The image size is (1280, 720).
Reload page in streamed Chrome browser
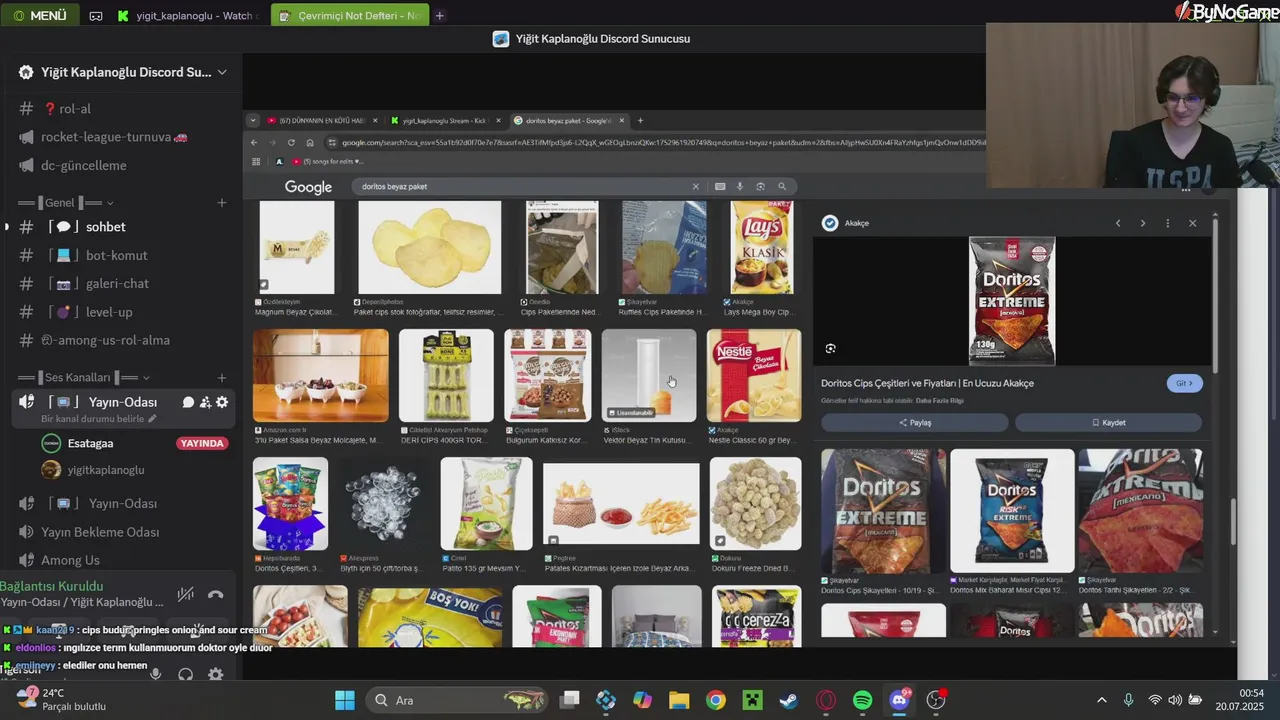point(291,142)
